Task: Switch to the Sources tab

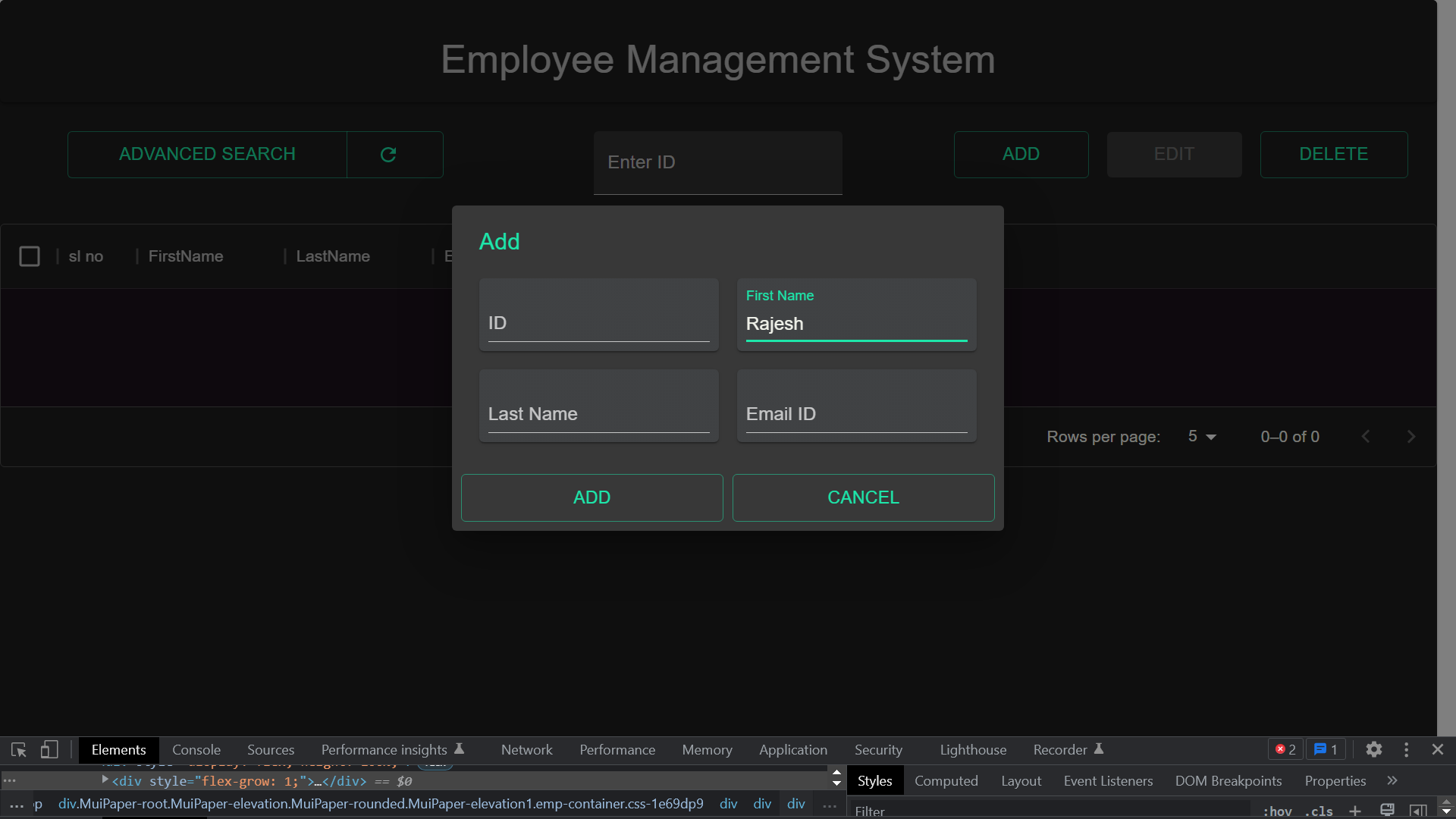Action: pos(271,750)
